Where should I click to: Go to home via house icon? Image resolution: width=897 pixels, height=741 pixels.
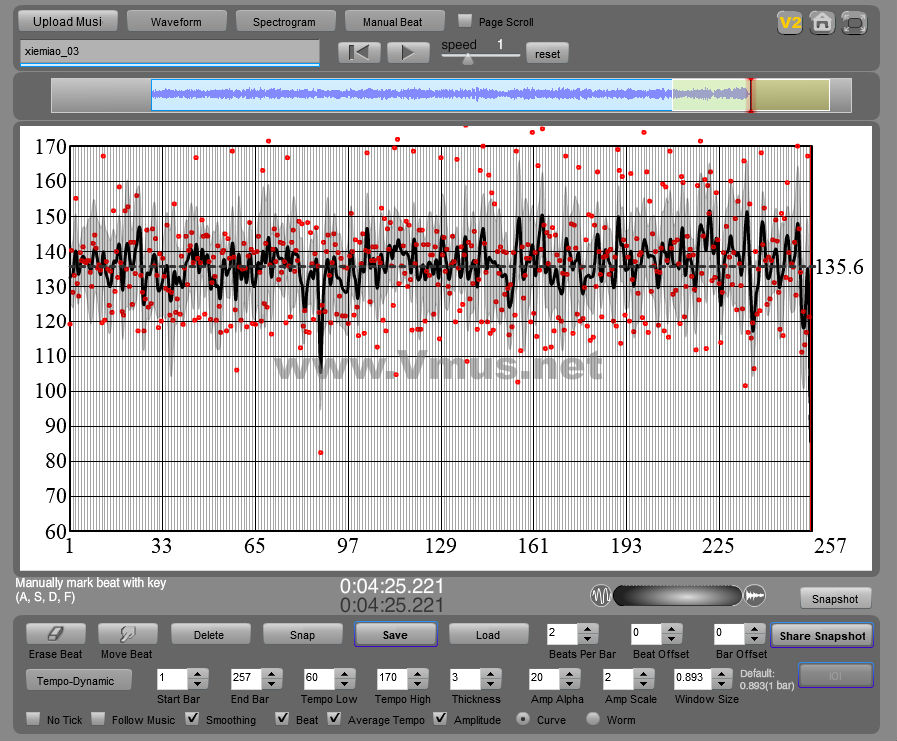click(x=822, y=23)
